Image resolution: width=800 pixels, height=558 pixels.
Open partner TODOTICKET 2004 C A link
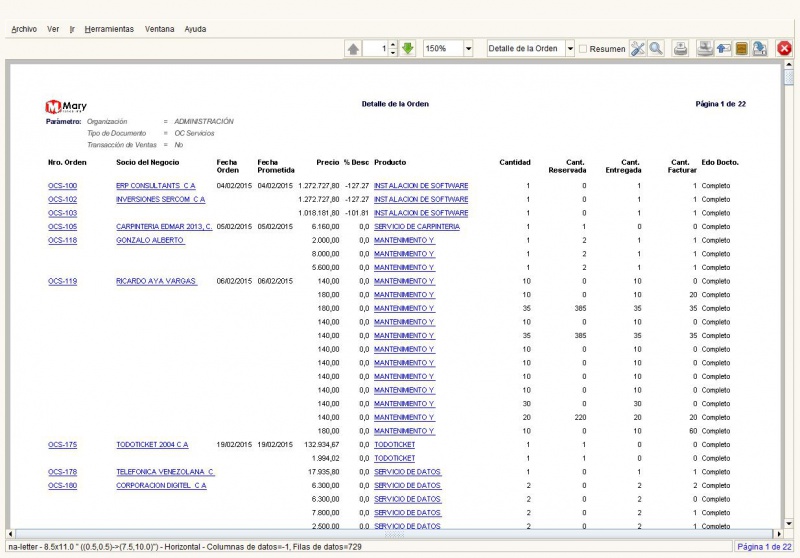[x=152, y=445]
